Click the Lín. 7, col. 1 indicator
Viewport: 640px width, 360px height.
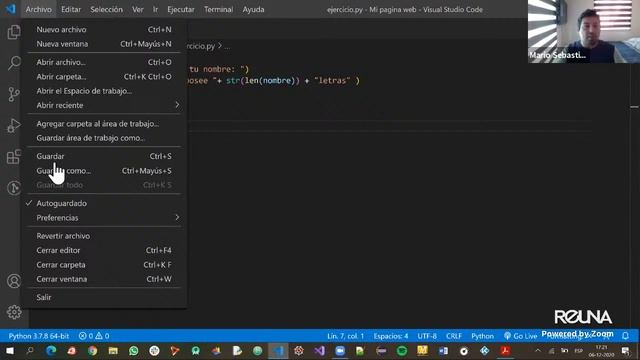click(x=345, y=336)
